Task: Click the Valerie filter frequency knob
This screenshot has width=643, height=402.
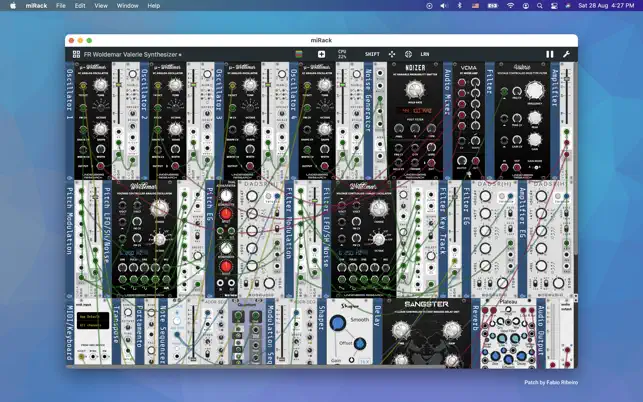Action: tap(535, 91)
